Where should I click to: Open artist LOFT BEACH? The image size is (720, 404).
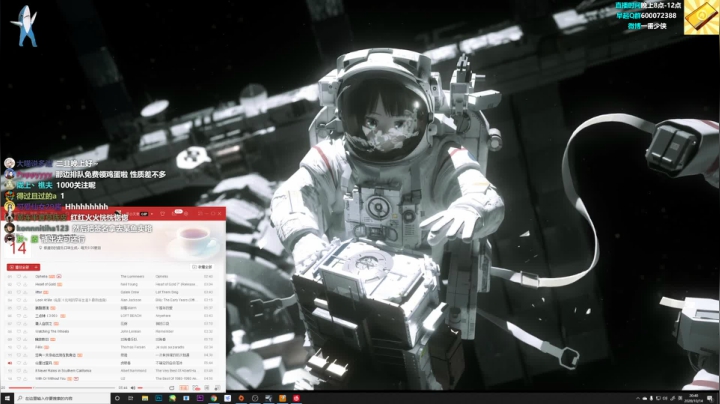[131, 315]
